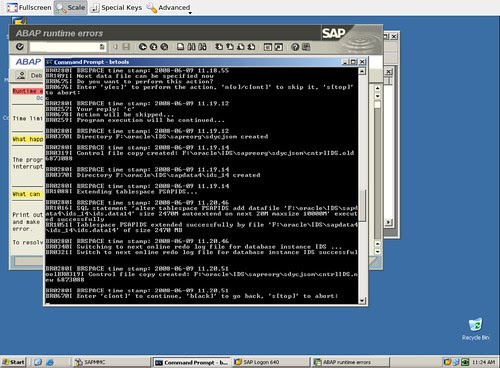This screenshot has height=368, width=500.
Task: Click the taskbar clock 11:24 AM
Action: click(483, 362)
